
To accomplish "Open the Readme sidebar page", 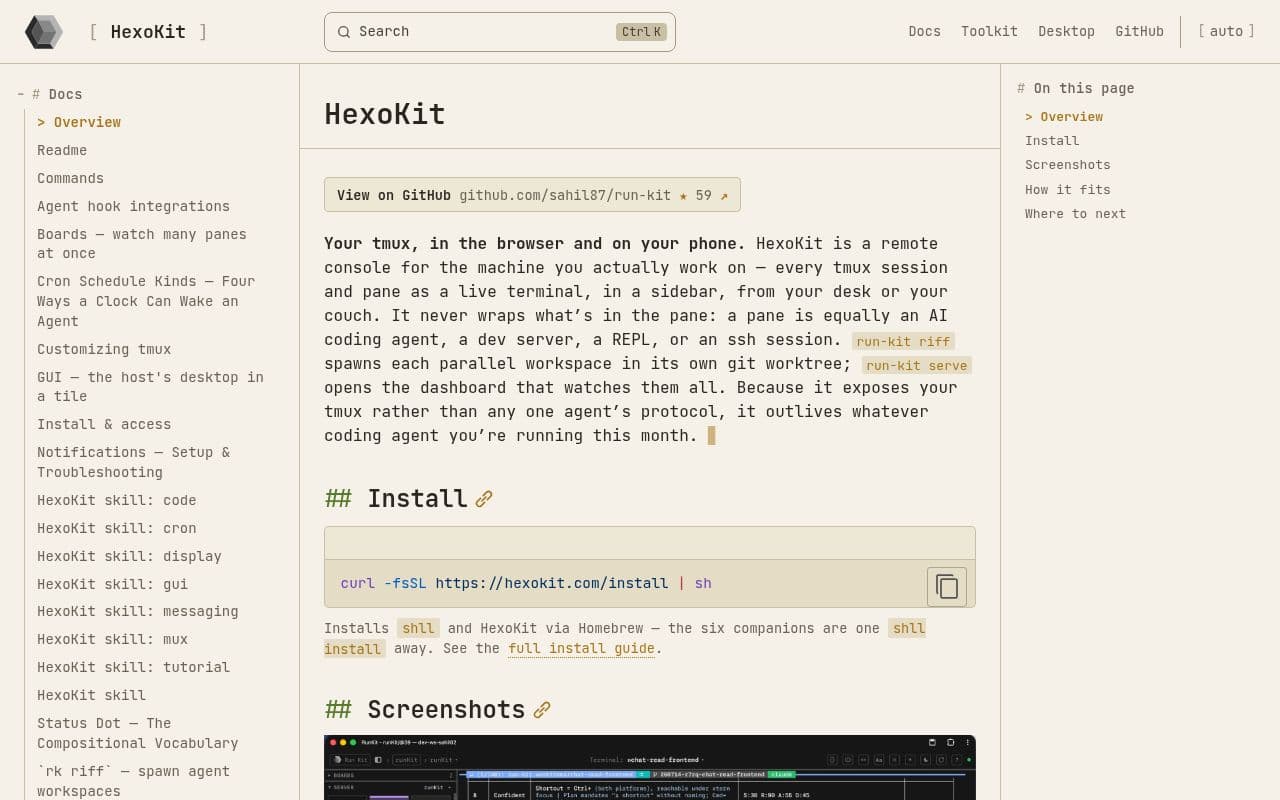I will 62,150.
